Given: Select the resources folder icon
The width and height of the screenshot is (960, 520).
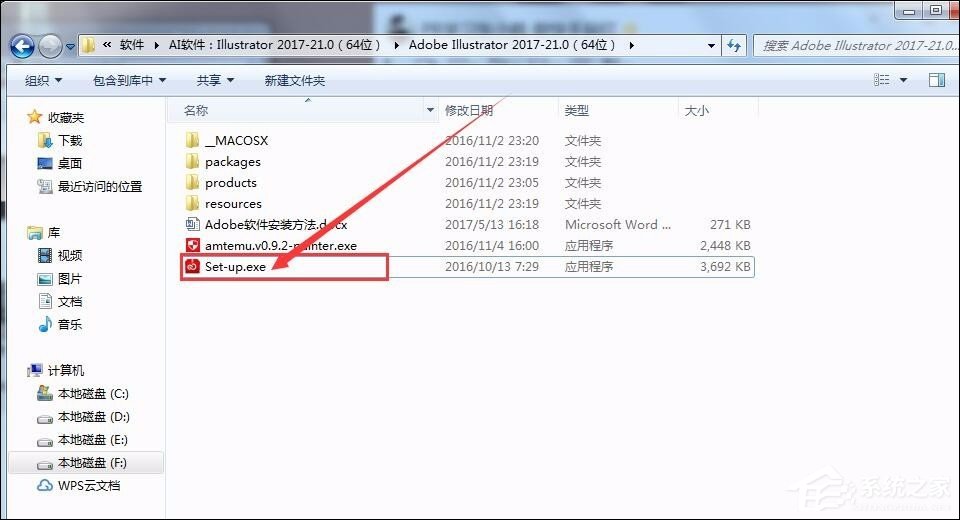Looking at the screenshot, I should coord(192,203).
